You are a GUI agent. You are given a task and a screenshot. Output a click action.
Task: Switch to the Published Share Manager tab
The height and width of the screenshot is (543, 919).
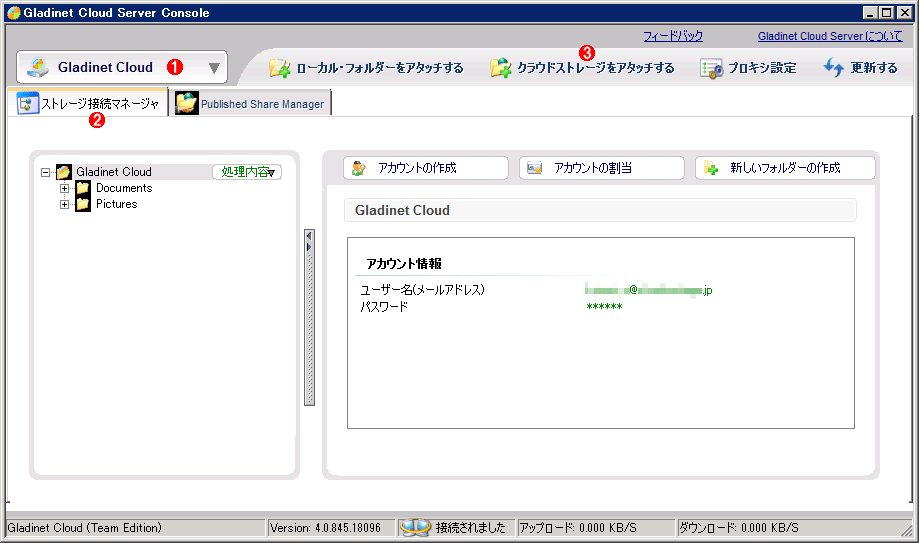250,103
